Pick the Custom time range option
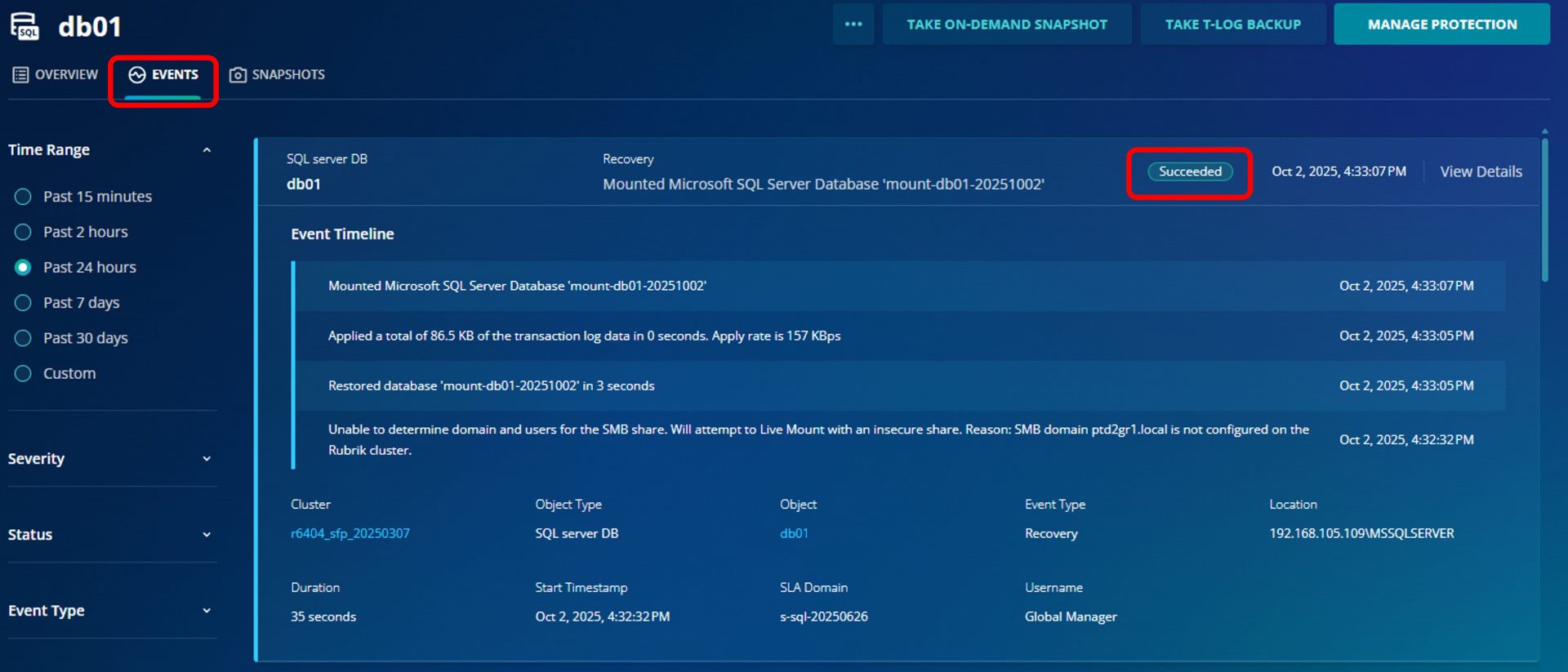This screenshot has height=672, width=1568. point(23,373)
